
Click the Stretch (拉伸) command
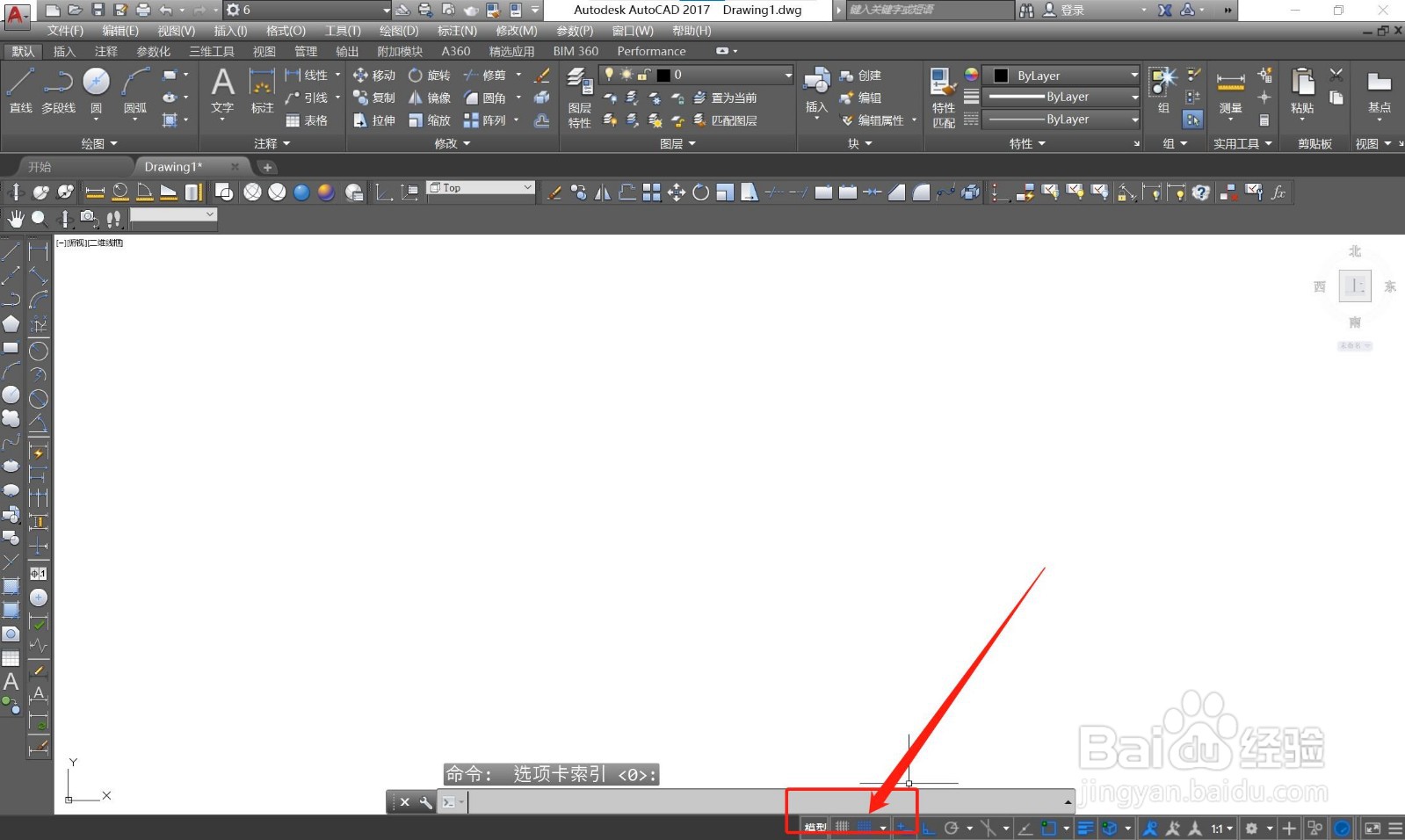[374, 120]
